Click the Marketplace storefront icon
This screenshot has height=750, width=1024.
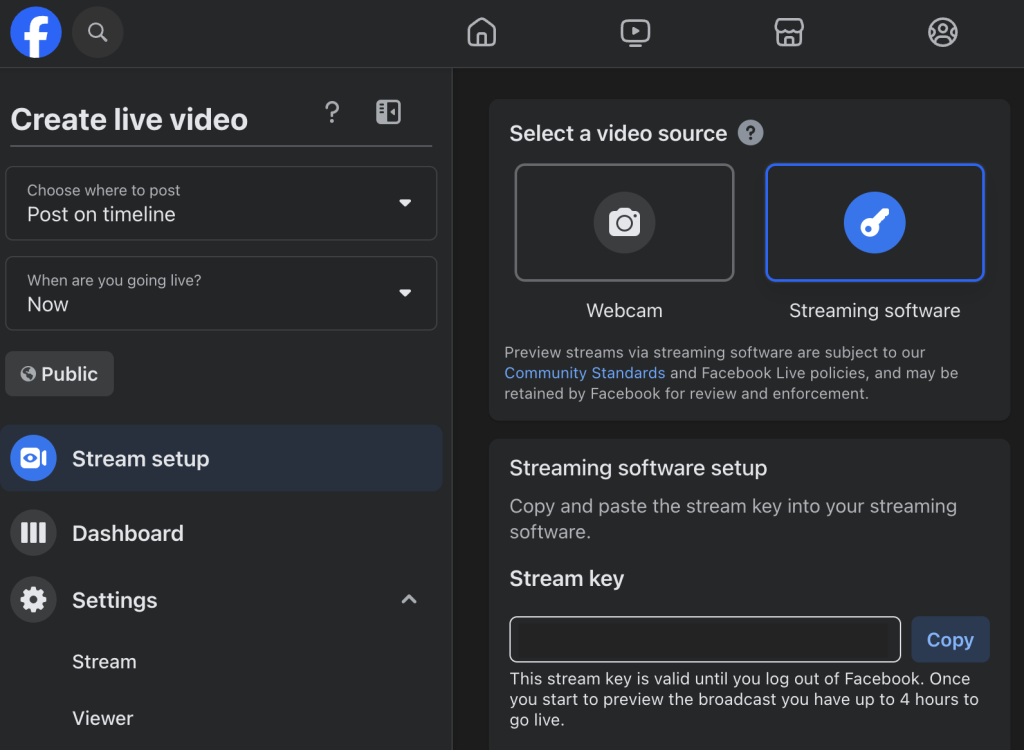click(789, 32)
